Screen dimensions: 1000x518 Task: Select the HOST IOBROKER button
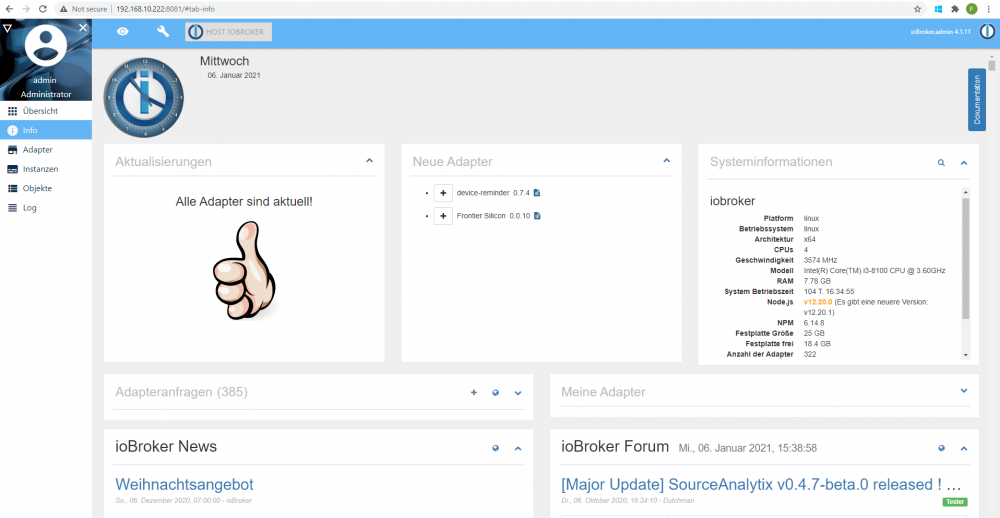(228, 32)
